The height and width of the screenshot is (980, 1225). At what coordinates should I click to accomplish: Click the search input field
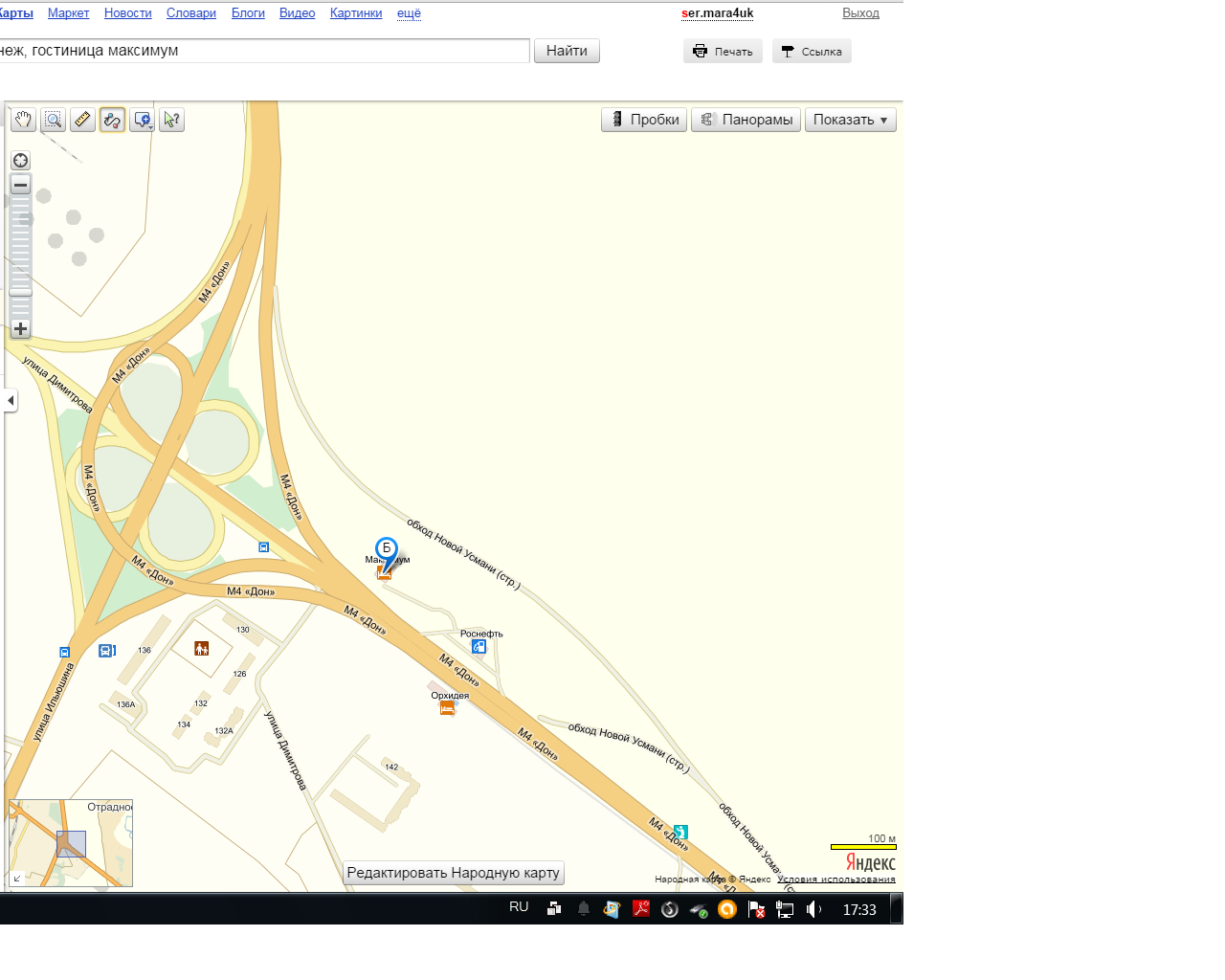click(264, 51)
